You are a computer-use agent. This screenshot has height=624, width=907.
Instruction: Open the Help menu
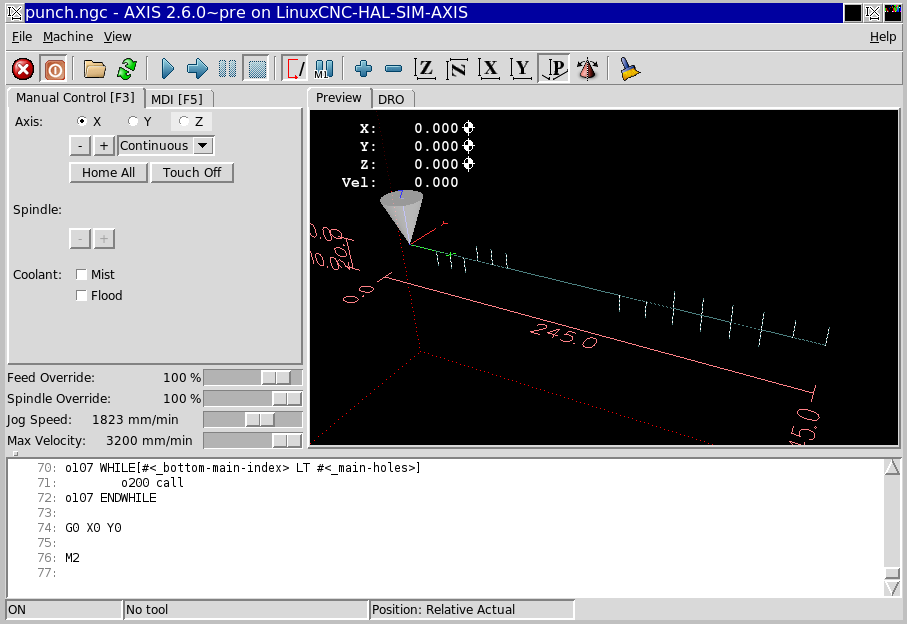[883, 37]
